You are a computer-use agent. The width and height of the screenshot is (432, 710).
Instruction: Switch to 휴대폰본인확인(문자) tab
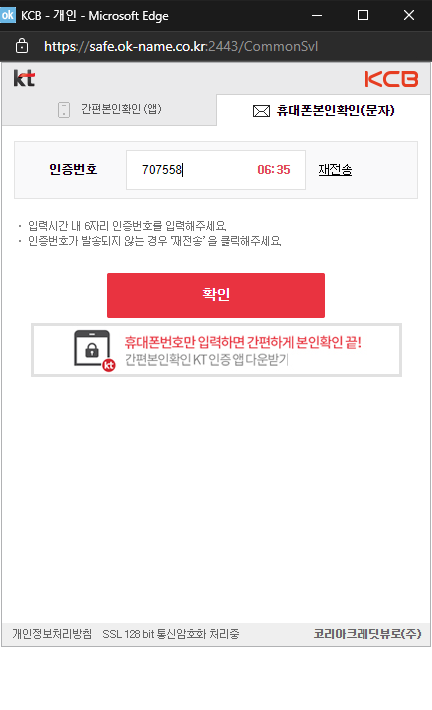323,110
